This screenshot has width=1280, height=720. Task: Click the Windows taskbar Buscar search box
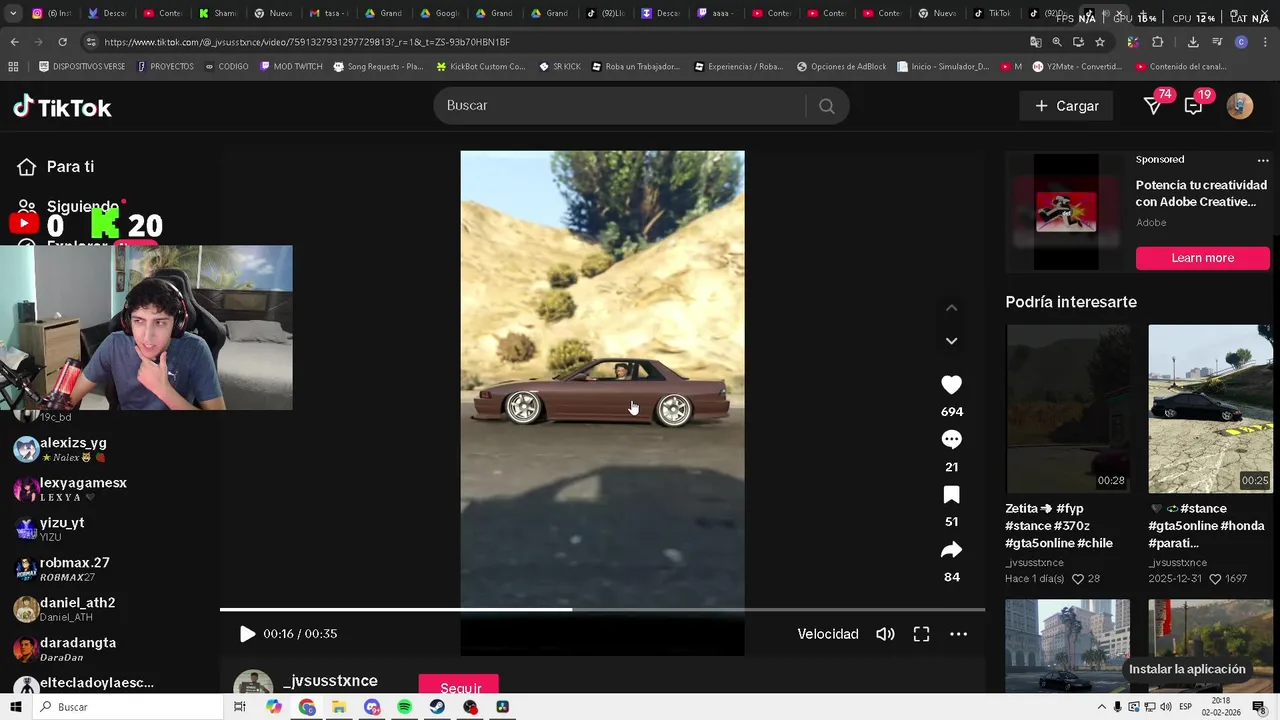click(x=128, y=707)
